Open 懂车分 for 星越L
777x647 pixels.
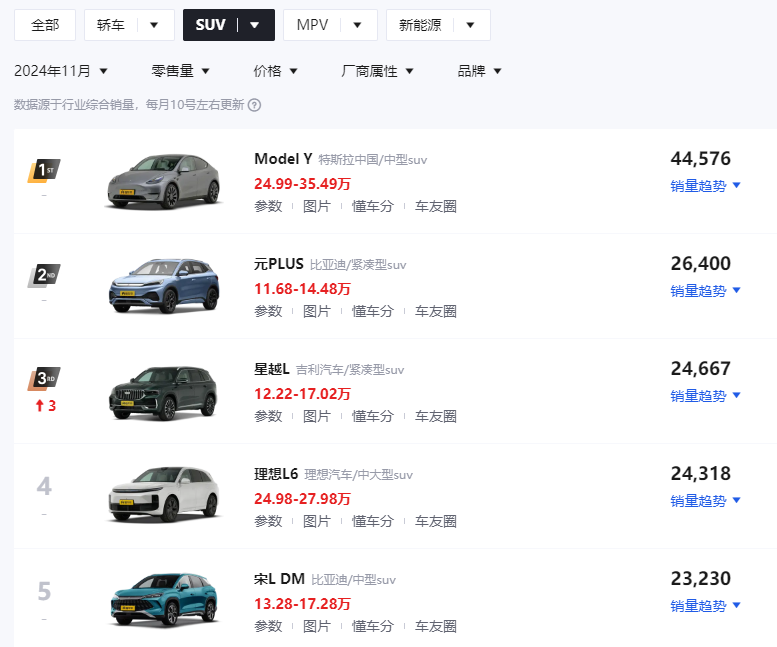(373, 416)
